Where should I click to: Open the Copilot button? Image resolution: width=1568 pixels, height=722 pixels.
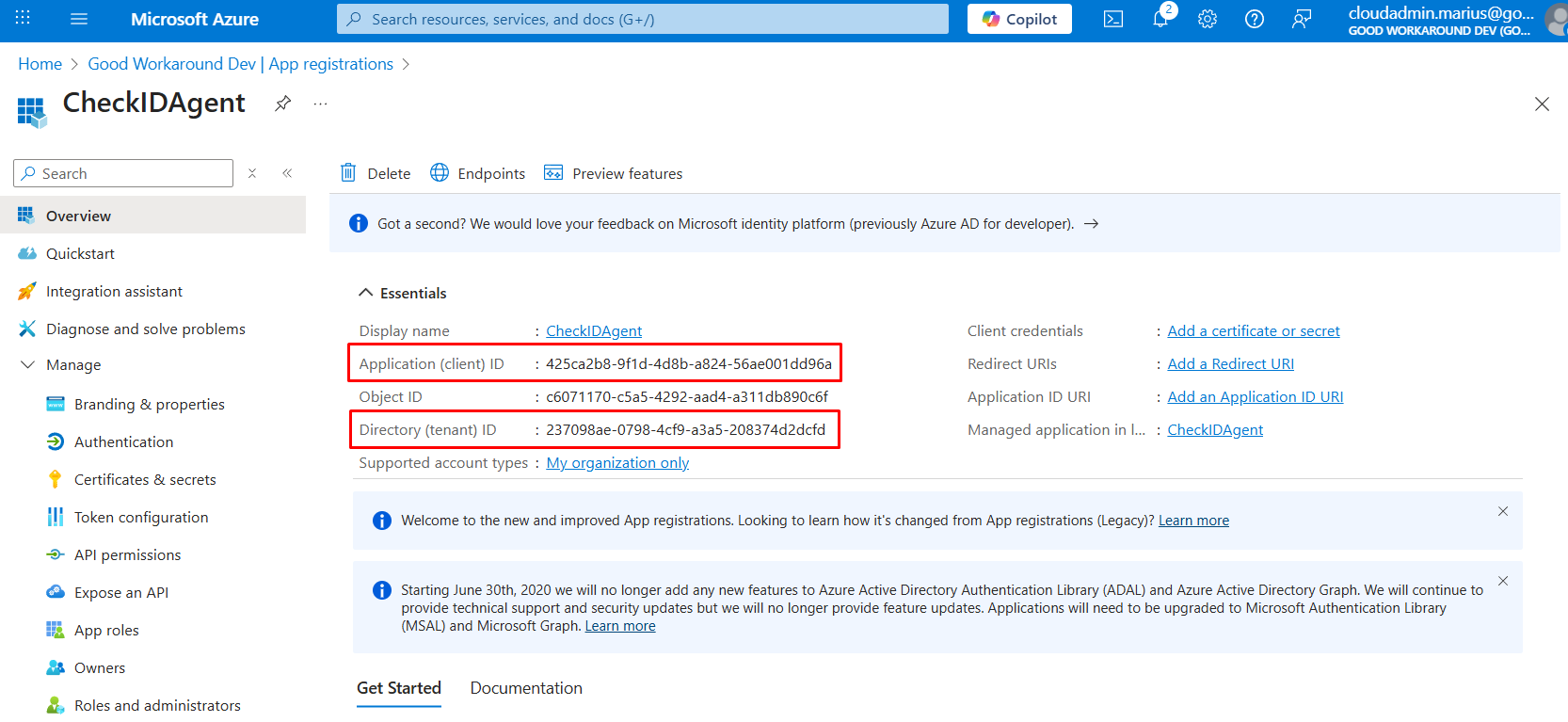(x=1019, y=19)
